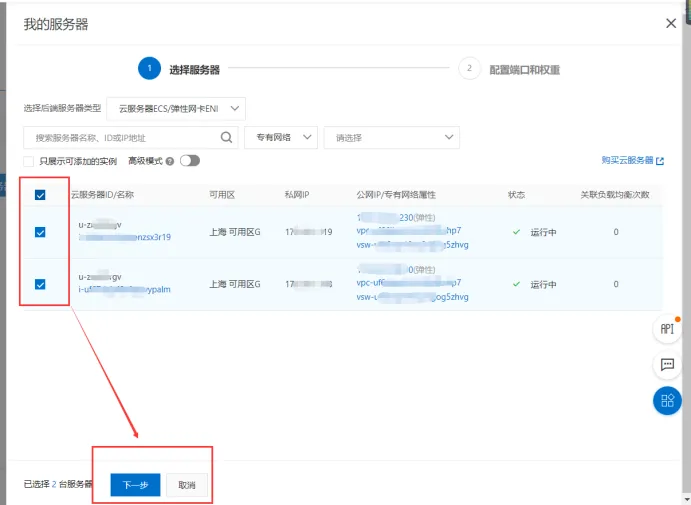Toggle the select-all header checkbox

click(x=40, y=195)
